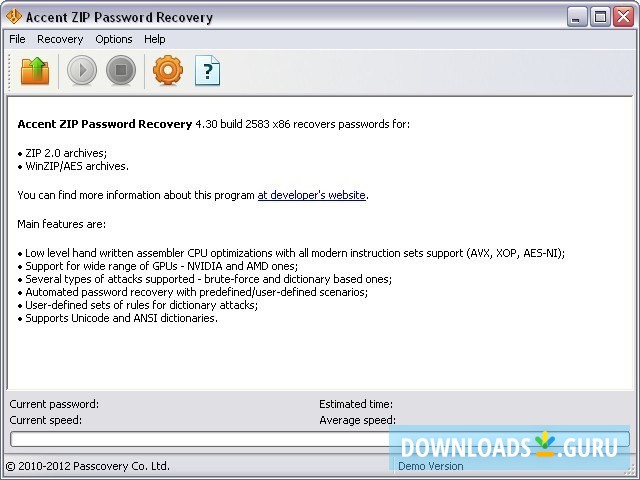This screenshot has height=480, width=640.
Task: Click the Estimated time label
Action: pos(356,404)
